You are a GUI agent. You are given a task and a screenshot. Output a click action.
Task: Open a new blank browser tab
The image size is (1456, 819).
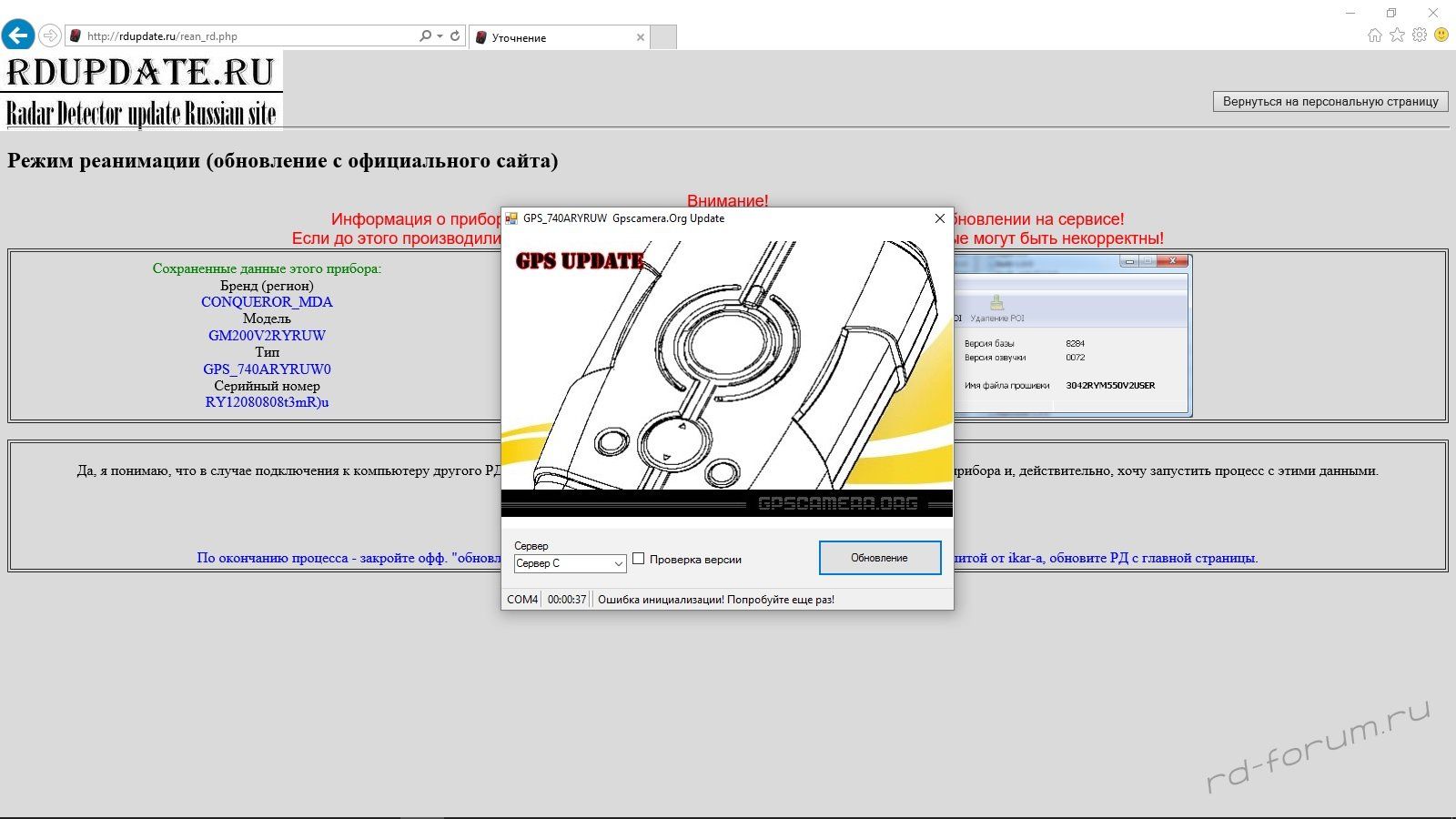click(x=664, y=37)
